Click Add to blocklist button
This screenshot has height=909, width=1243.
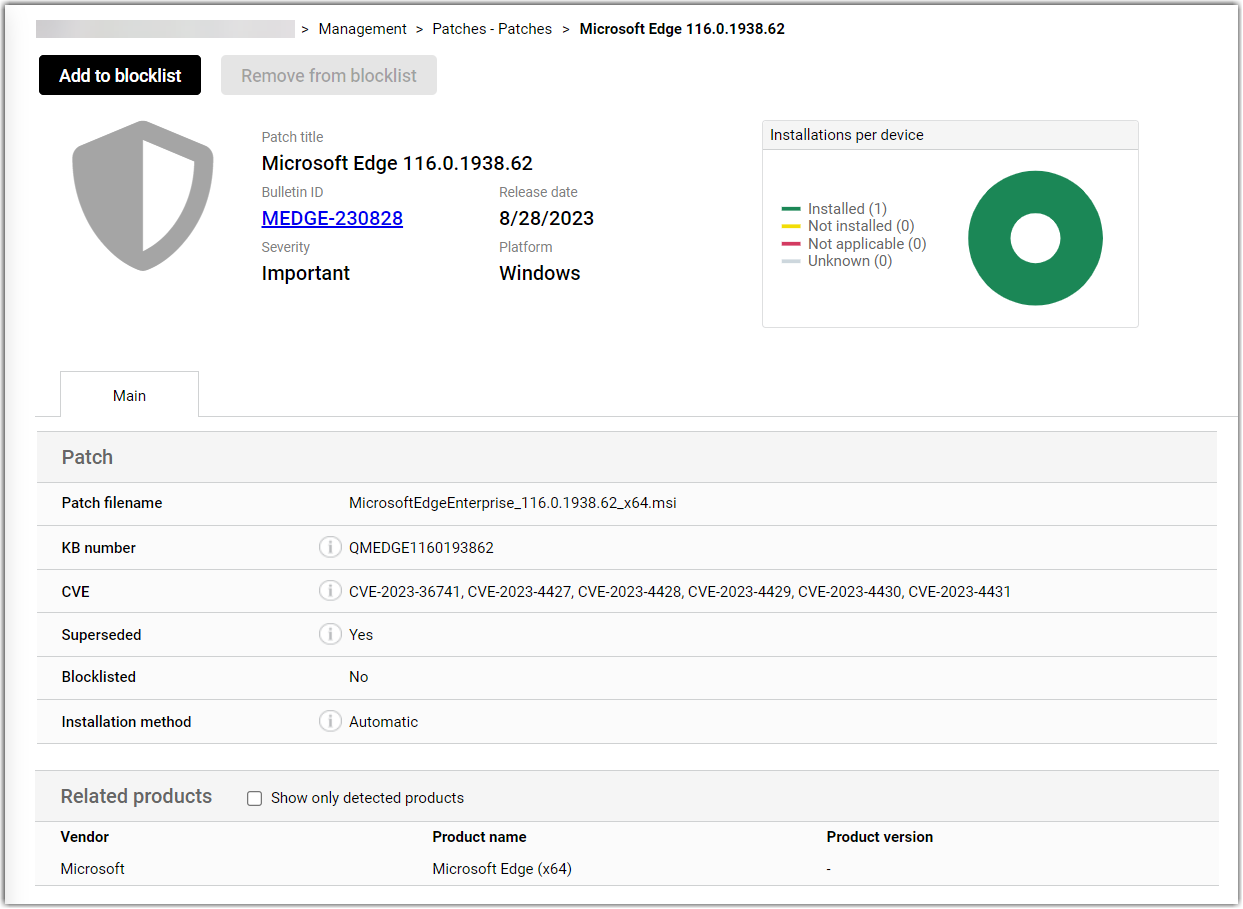click(120, 76)
